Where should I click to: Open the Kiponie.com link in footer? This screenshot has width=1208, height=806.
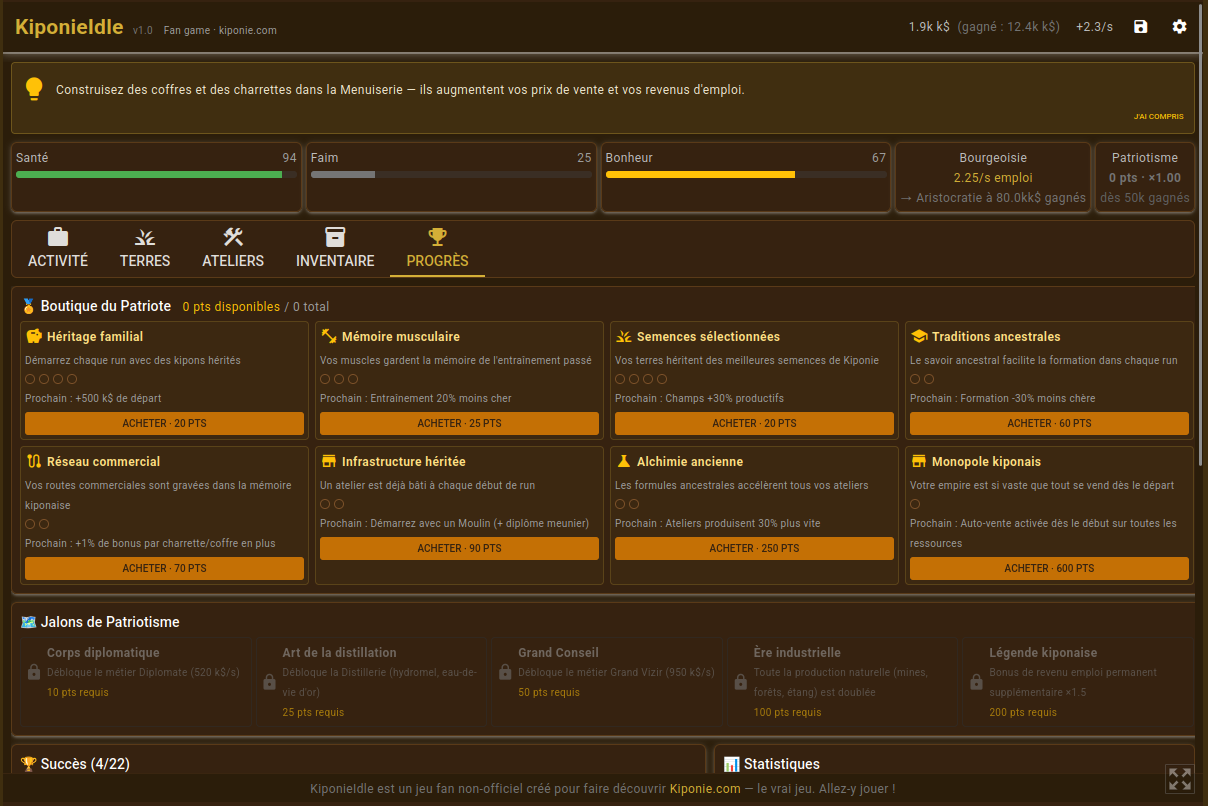705,789
